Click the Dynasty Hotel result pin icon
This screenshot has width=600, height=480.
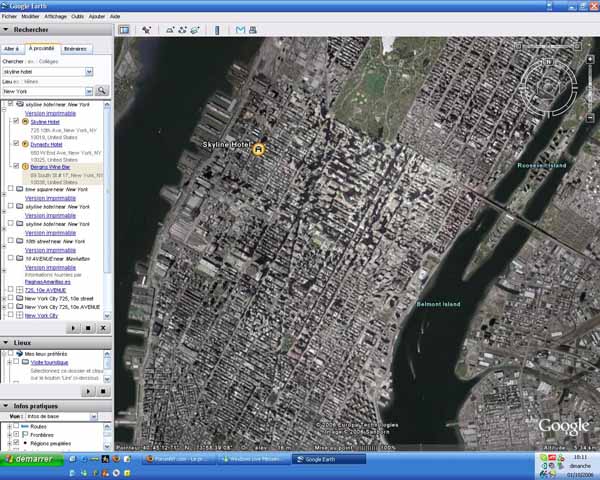pos(25,144)
